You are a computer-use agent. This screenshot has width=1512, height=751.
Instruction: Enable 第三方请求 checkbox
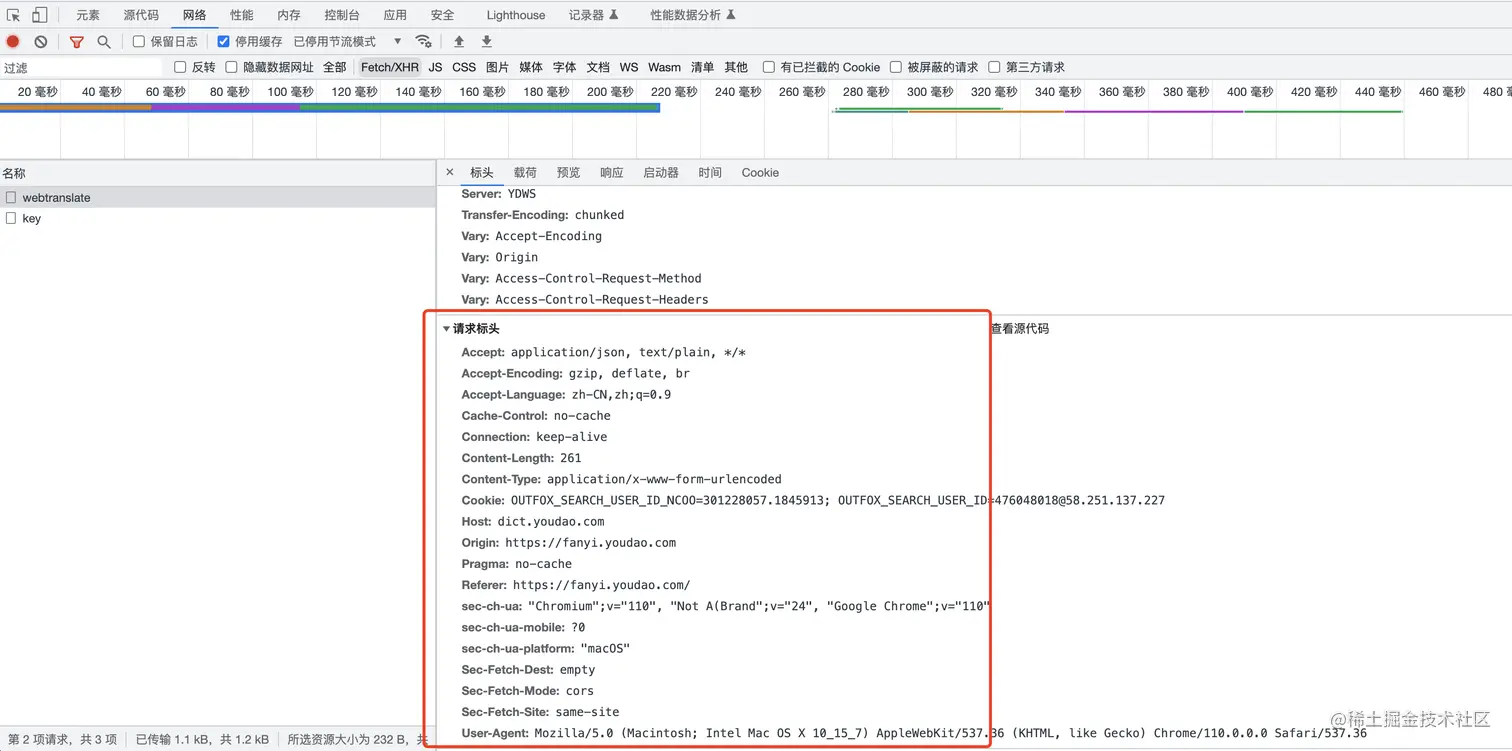pyautogui.click(x=994, y=67)
